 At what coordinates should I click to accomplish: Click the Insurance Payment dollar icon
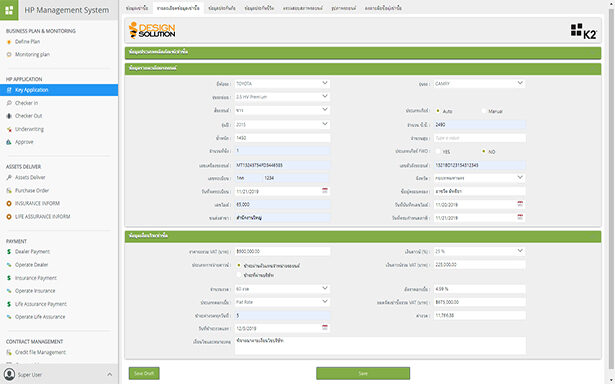[x=9, y=278]
